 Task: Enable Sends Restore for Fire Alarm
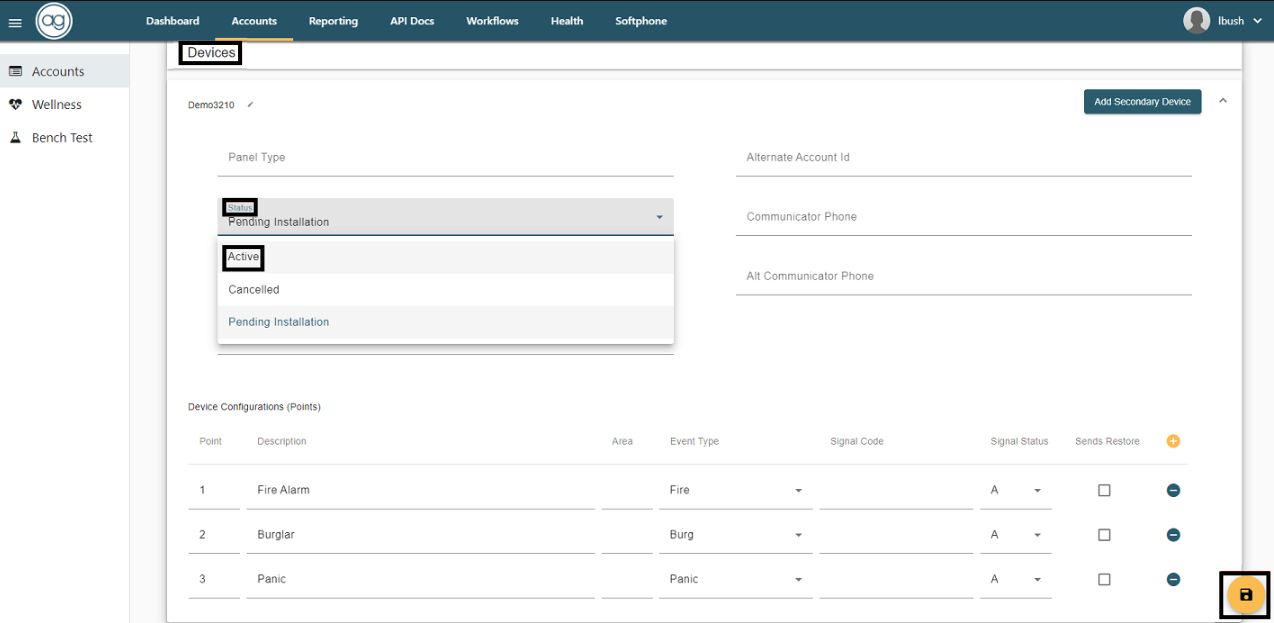pyautogui.click(x=1104, y=490)
